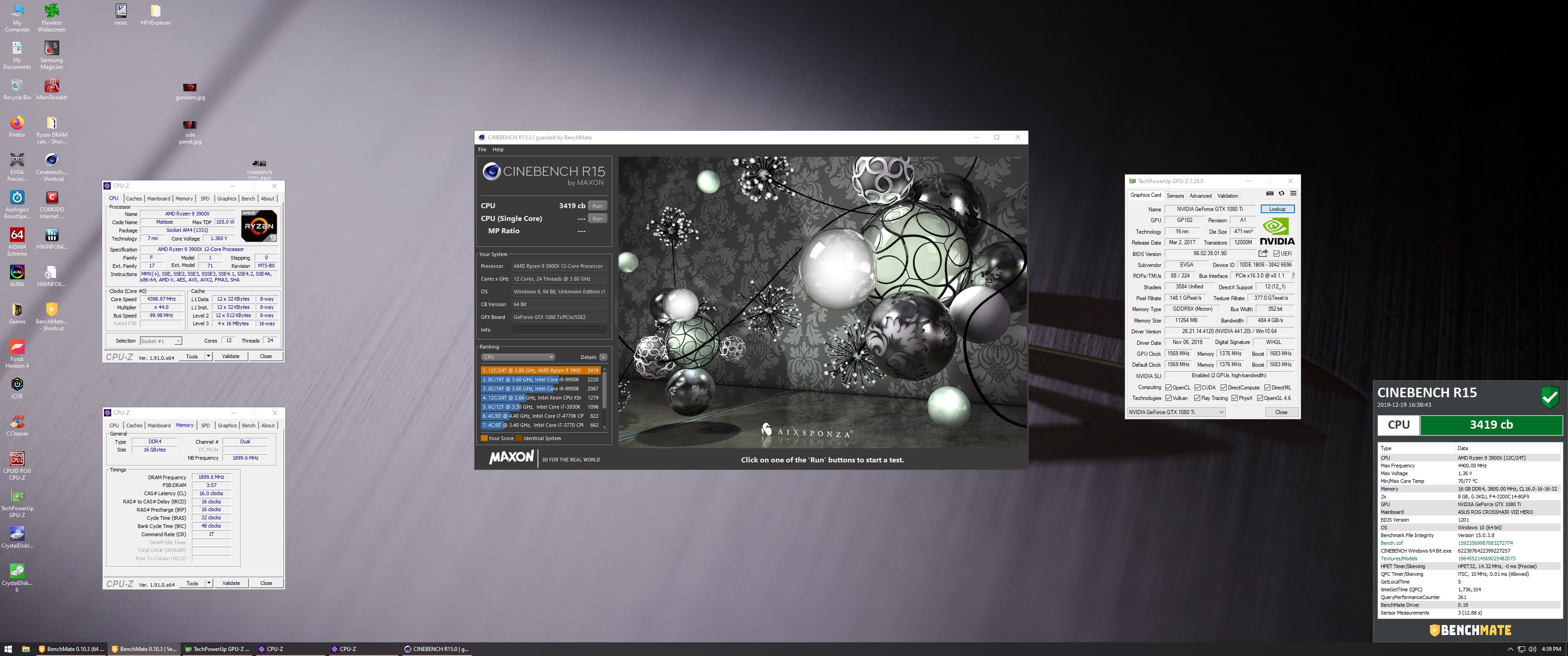This screenshot has height=656, width=1568.
Task: Open Tools dropdown arrow in upper CPU-Z
Action: 208,356
